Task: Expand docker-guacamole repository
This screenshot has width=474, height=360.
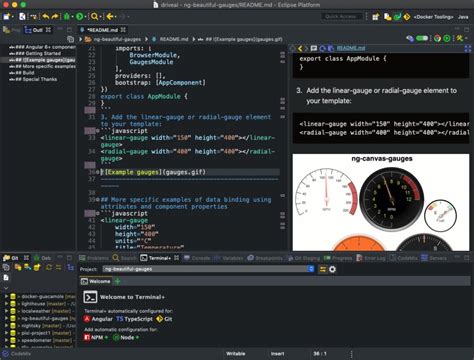Action: 6,296
